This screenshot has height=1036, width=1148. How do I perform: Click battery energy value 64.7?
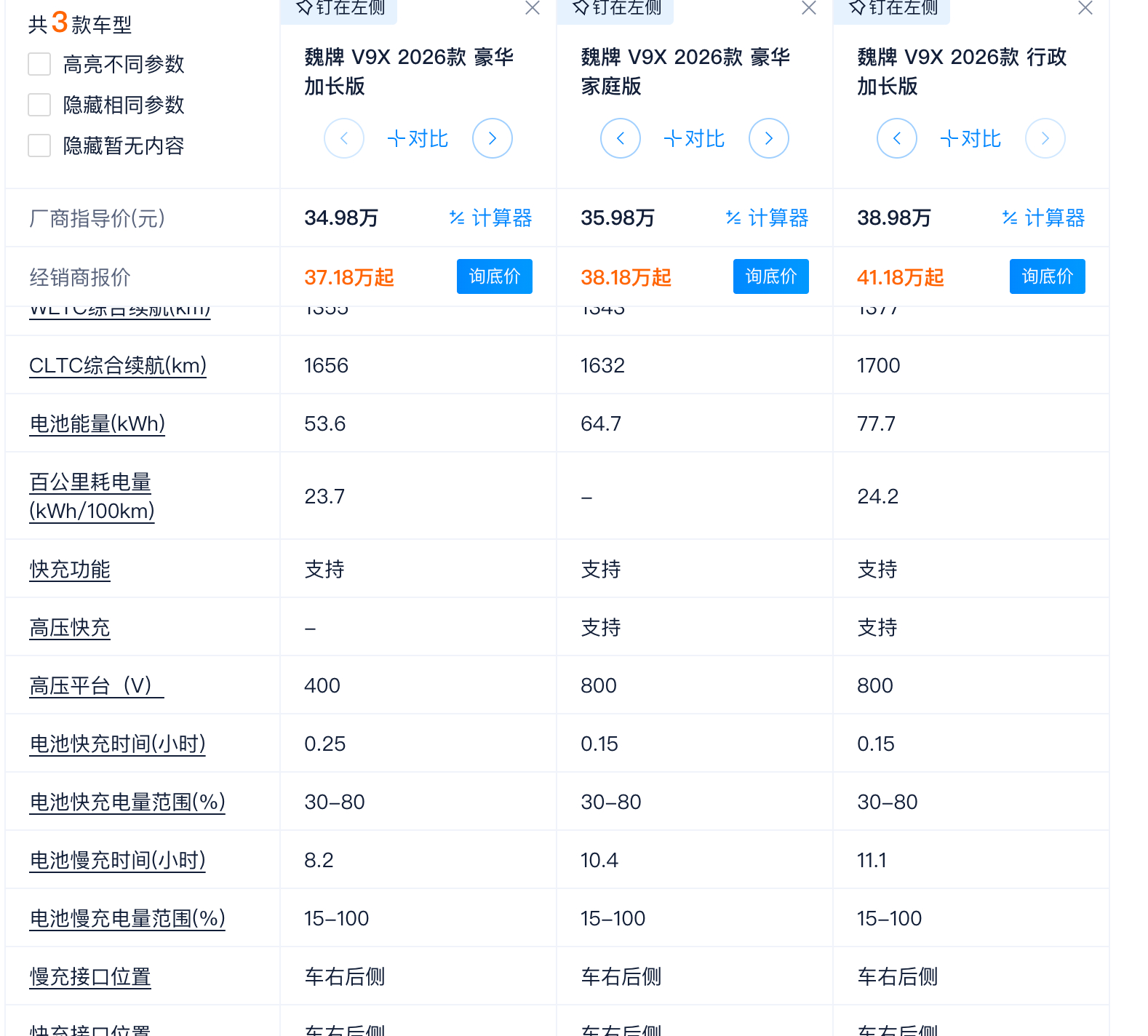click(x=601, y=423)
